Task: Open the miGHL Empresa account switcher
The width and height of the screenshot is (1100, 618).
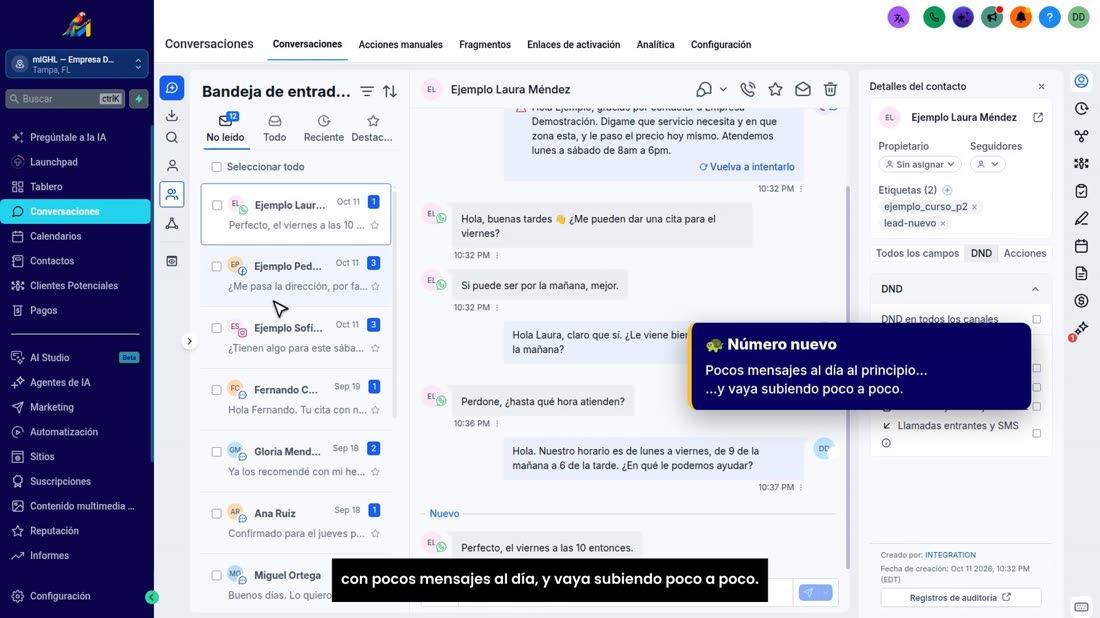Action: click(x=77, y=65)
